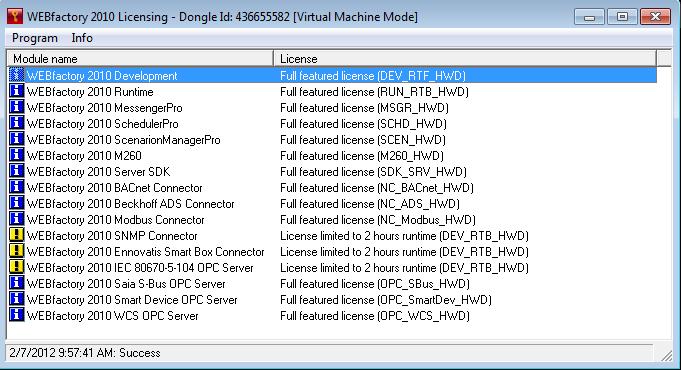Click Ennovatis Smart Box's 2 hours runtime license

click(x=404, y=252)
